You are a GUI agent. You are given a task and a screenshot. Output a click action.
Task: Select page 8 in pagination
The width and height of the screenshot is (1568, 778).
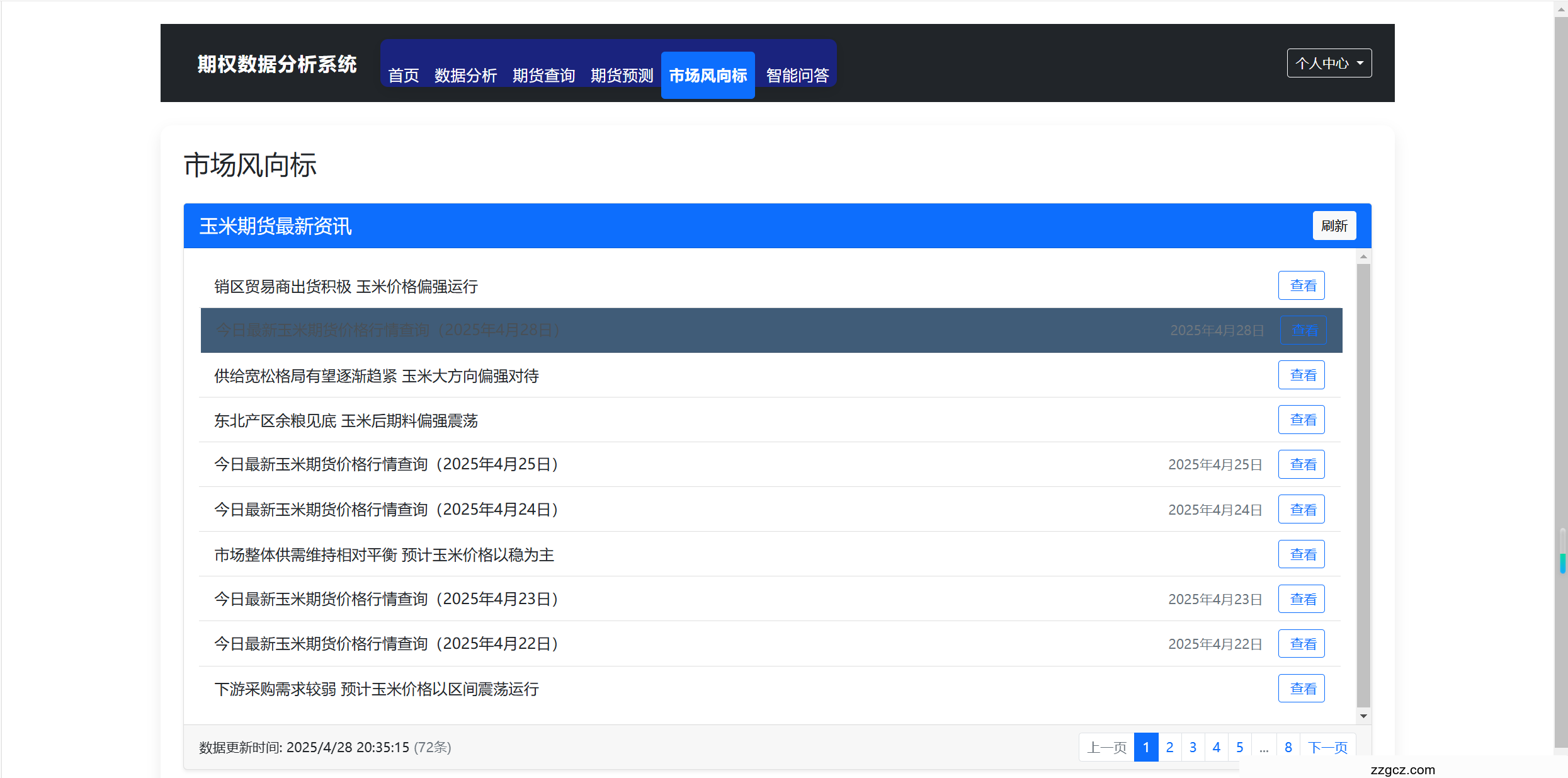(1288, 747)
